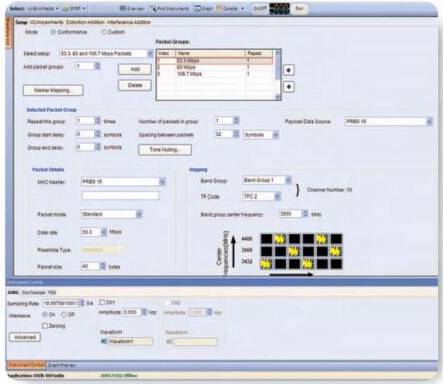
Task: Switch to the Interference Addition tab
Action: 129,22
